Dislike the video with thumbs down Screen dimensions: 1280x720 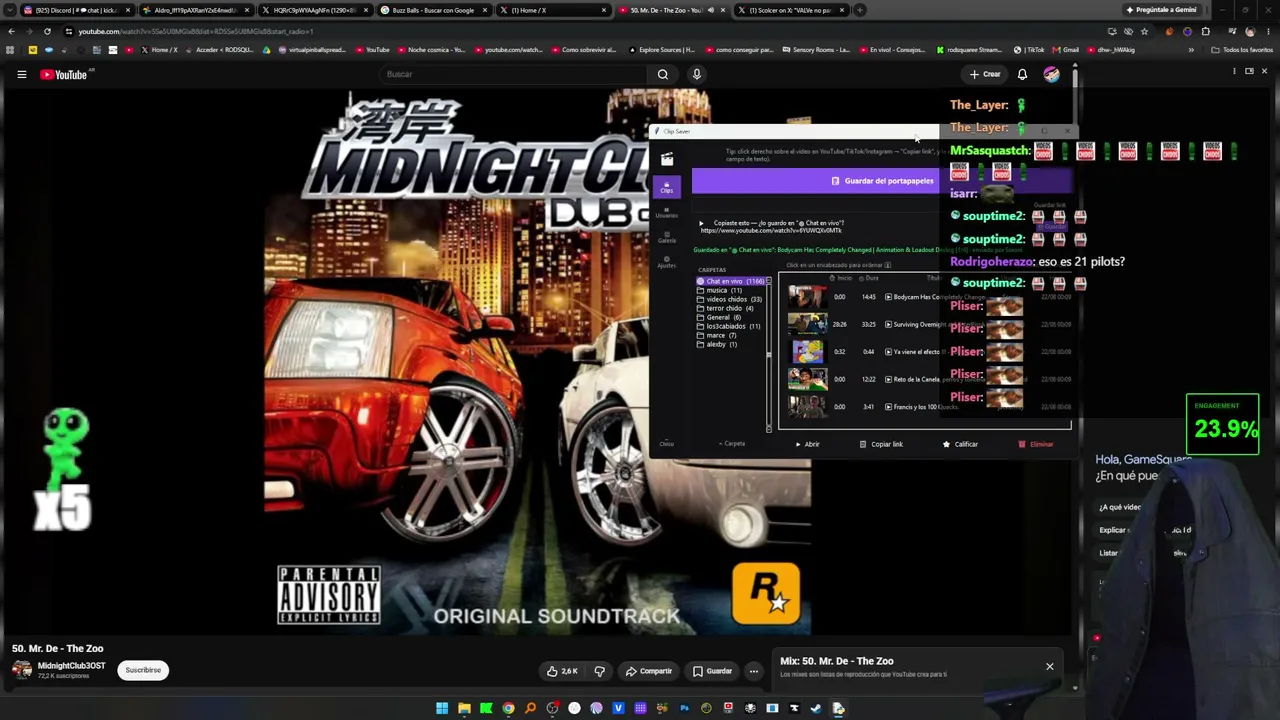pos(599,671)
